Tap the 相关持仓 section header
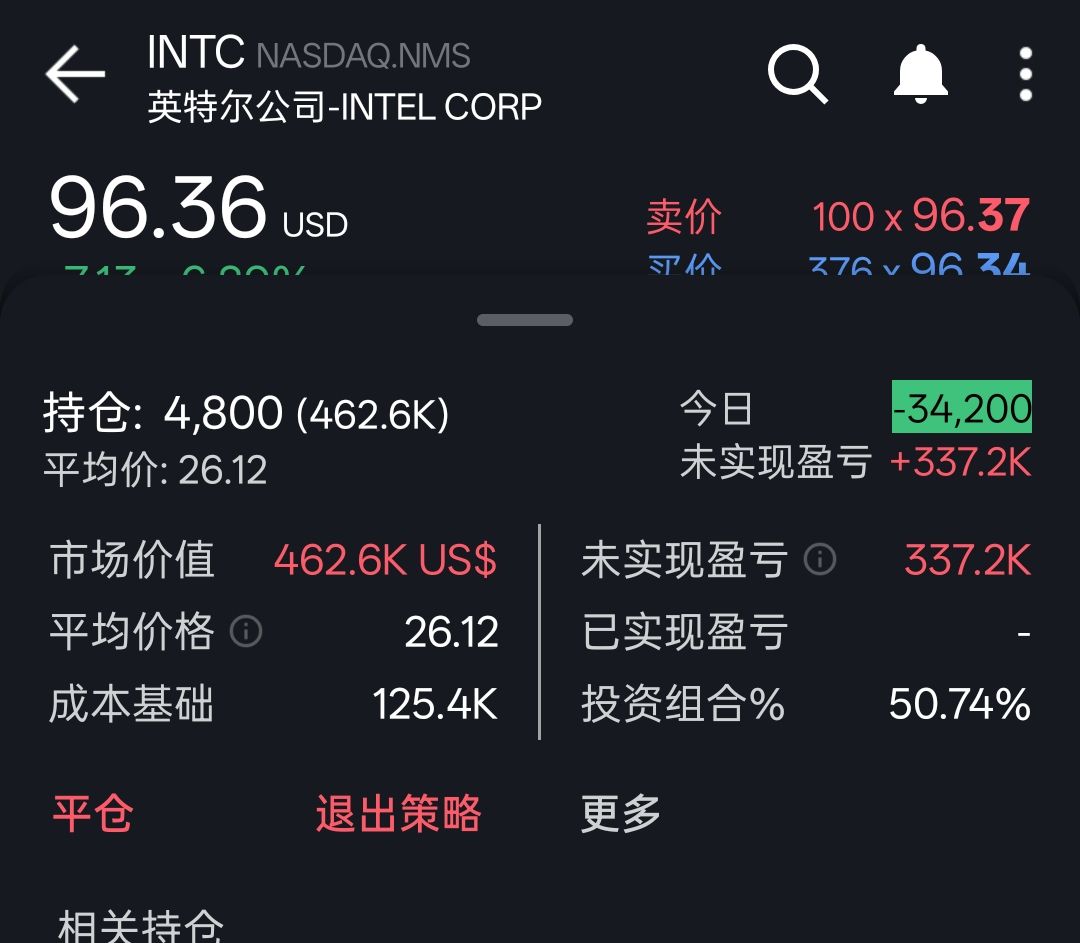 (x=141, y=924)
